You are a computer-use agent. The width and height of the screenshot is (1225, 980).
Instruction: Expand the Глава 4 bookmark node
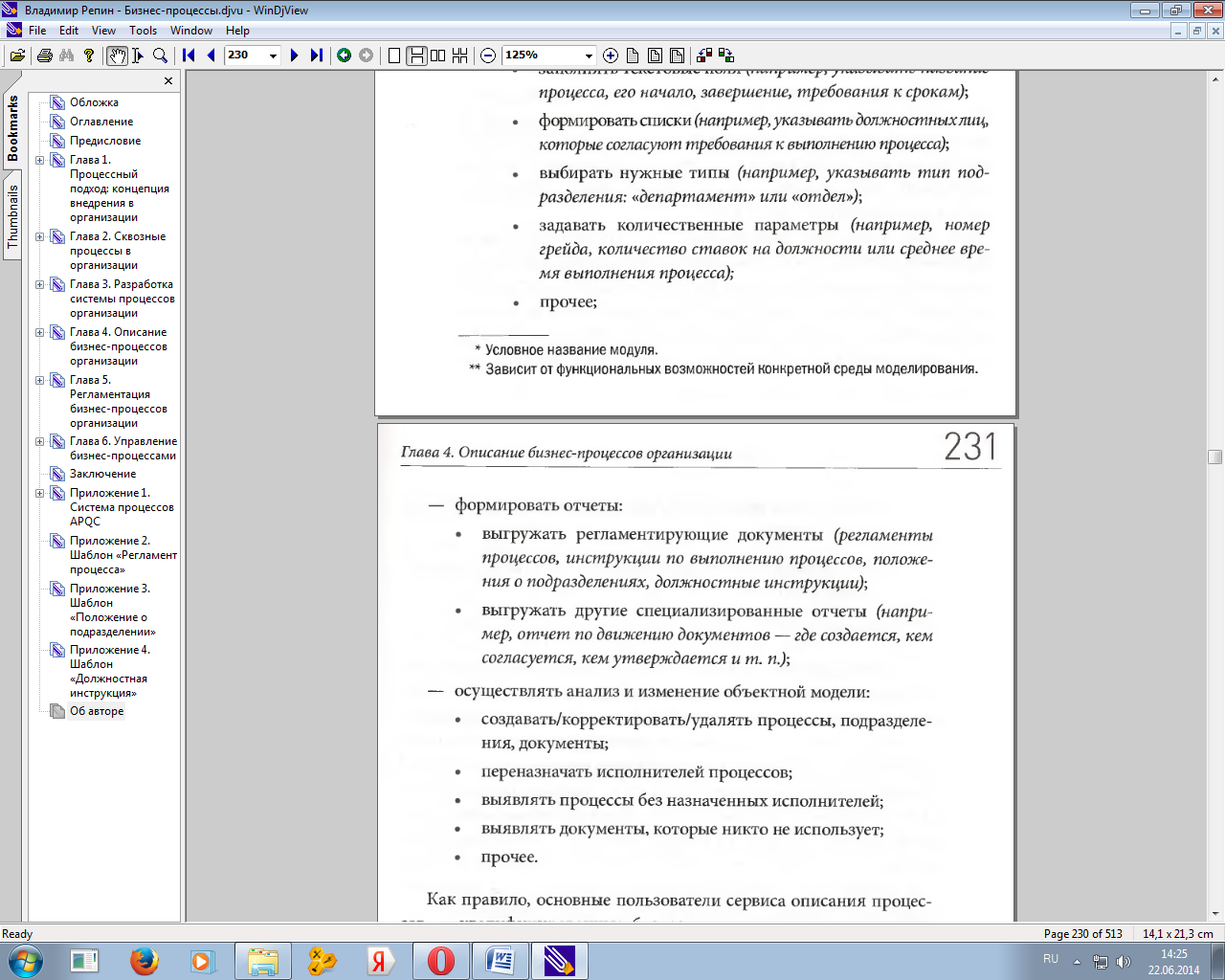point(40,332)
